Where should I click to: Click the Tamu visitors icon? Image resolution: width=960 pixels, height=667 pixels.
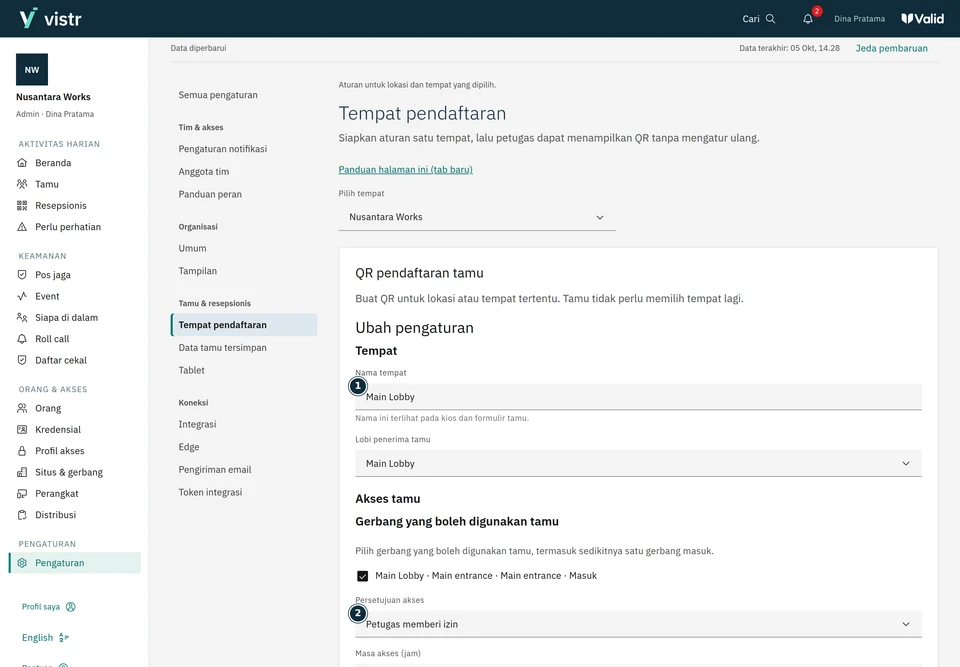pos(22,184)
